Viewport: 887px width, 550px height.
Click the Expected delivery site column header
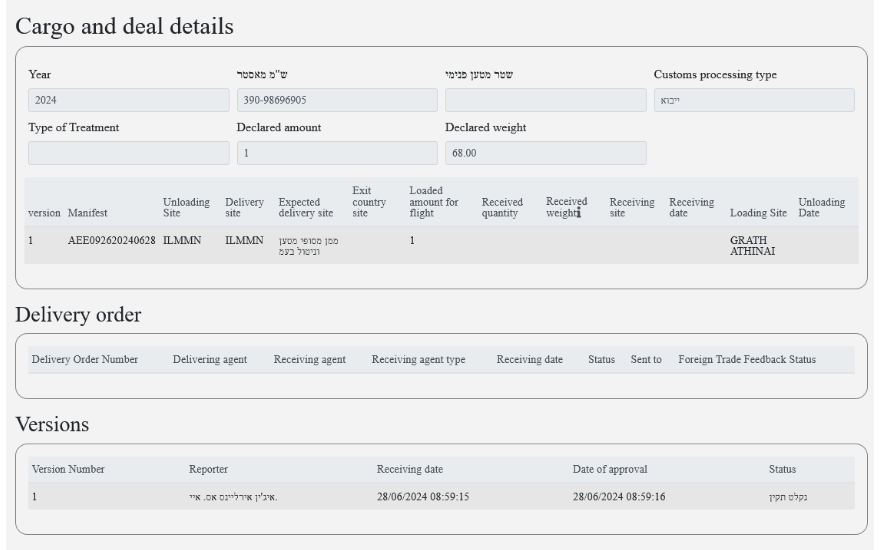coord(306,207)
